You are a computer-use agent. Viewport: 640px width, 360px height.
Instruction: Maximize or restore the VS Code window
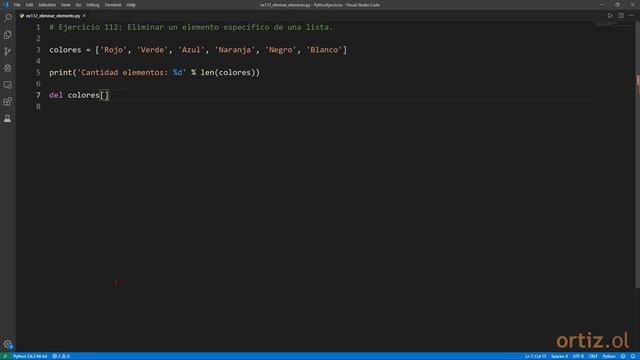coord(617,5)
